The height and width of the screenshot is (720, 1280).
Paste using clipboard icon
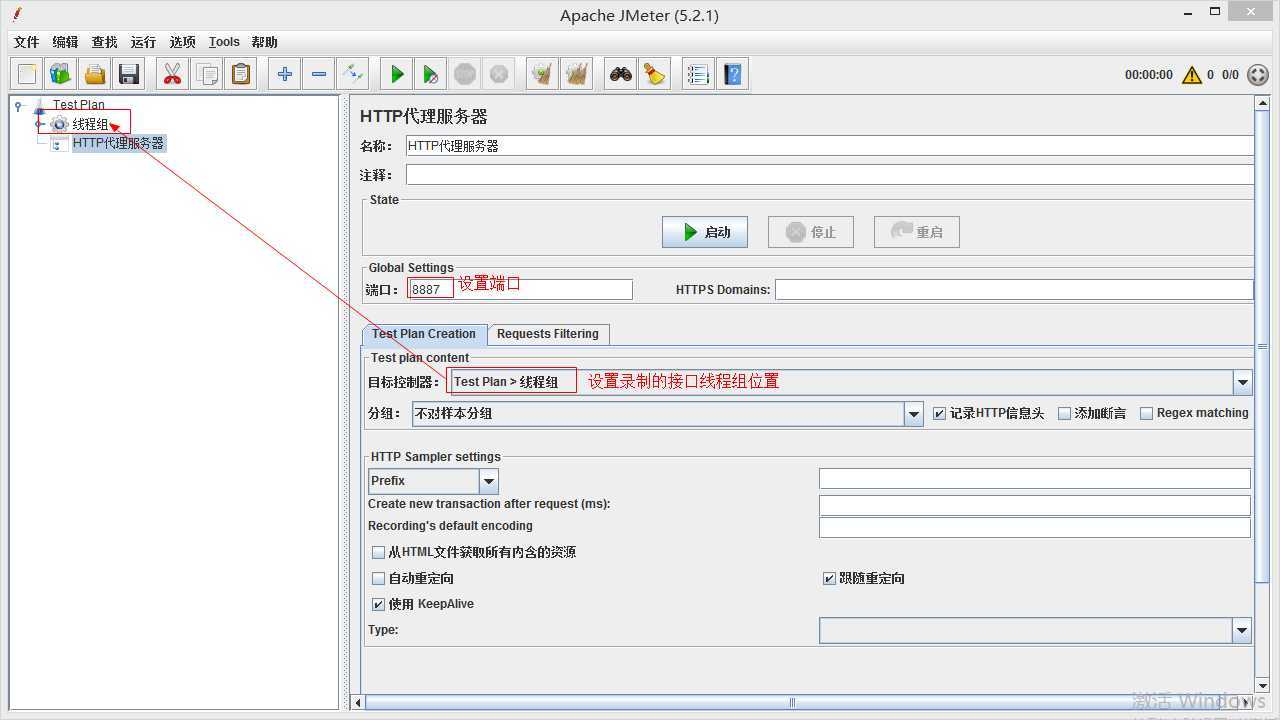click(241, 74)
